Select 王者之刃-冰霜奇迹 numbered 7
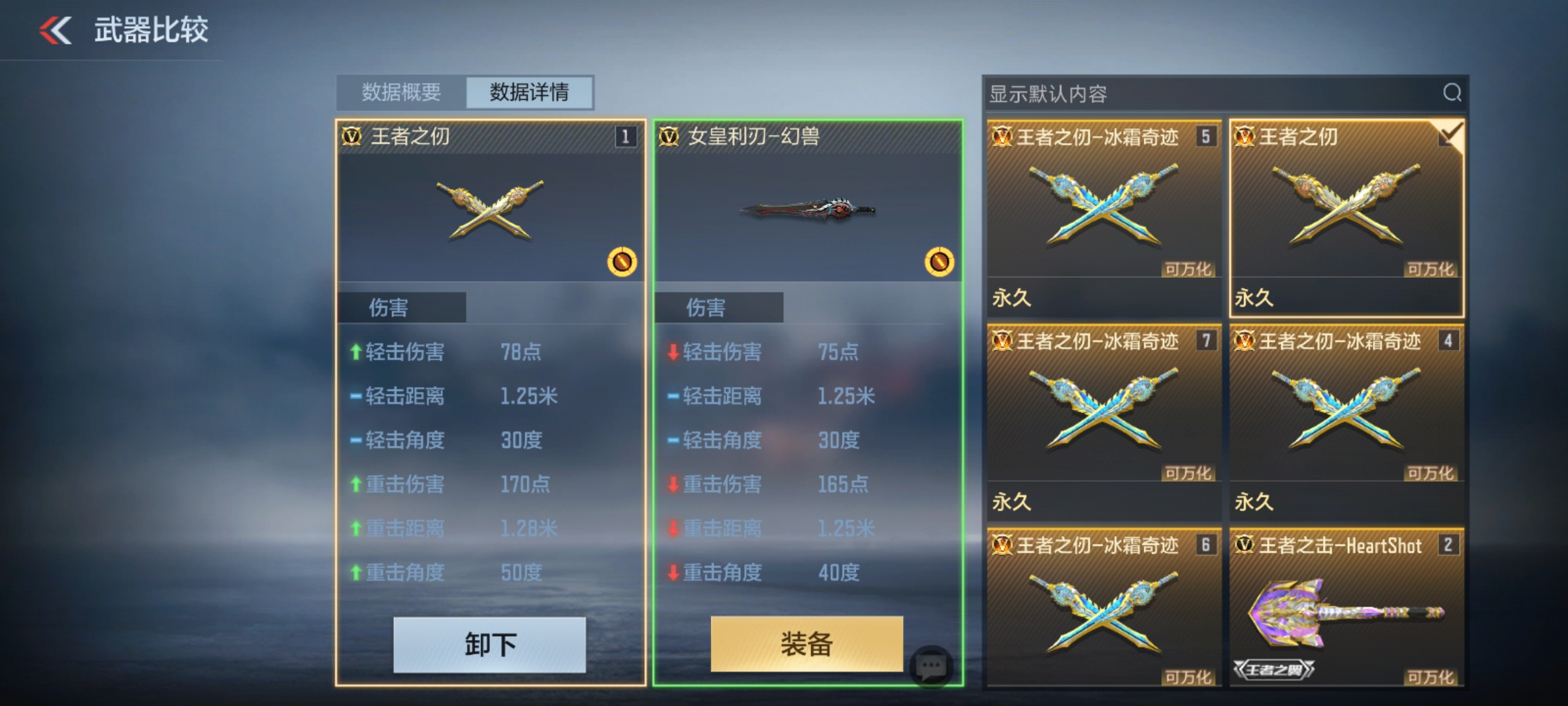Image resolution: width=1568 pixels, height=706 pixels. tap(1104, 422)
